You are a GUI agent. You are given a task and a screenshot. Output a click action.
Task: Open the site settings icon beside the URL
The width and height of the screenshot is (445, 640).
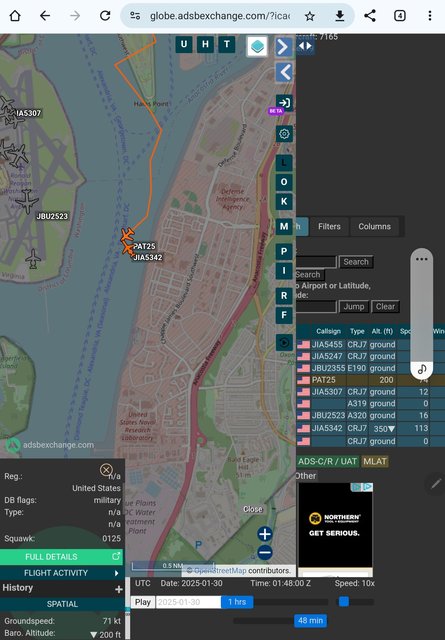(135, 16)
